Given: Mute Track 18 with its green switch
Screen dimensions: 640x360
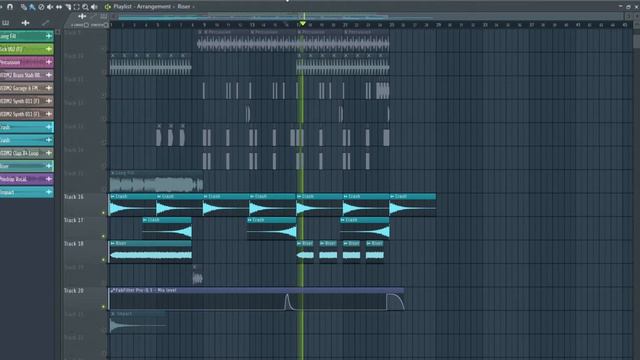Looking at the screenshot, I should pos(103,260).
